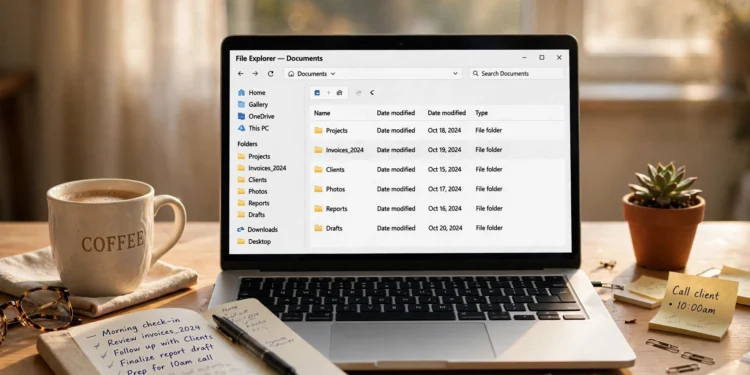
Task: Click the plus icon in the toolbar
Action: click(329, 93)
